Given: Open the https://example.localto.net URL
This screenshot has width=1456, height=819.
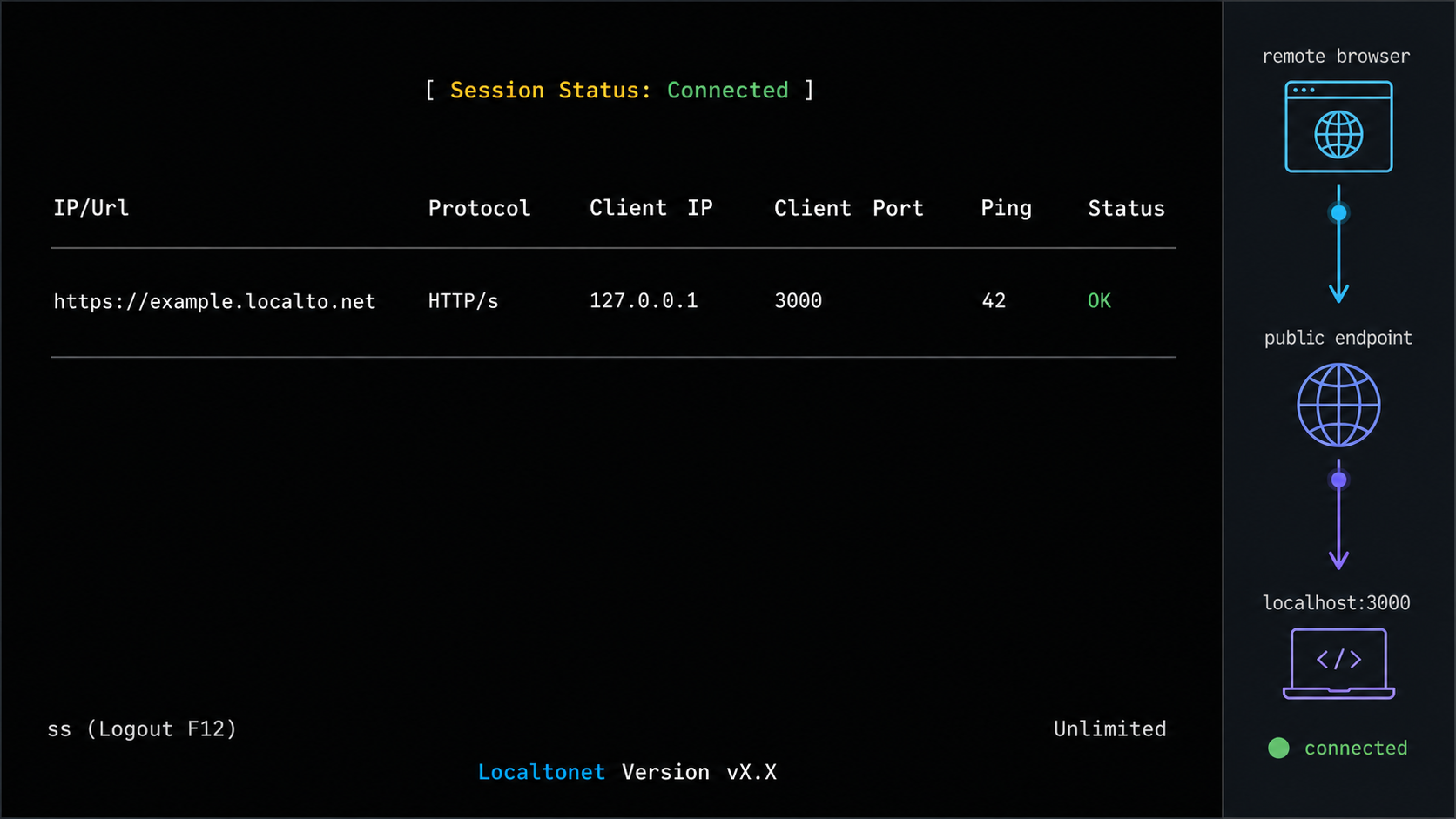Looking at the screenshot, I should coord(214,301).
